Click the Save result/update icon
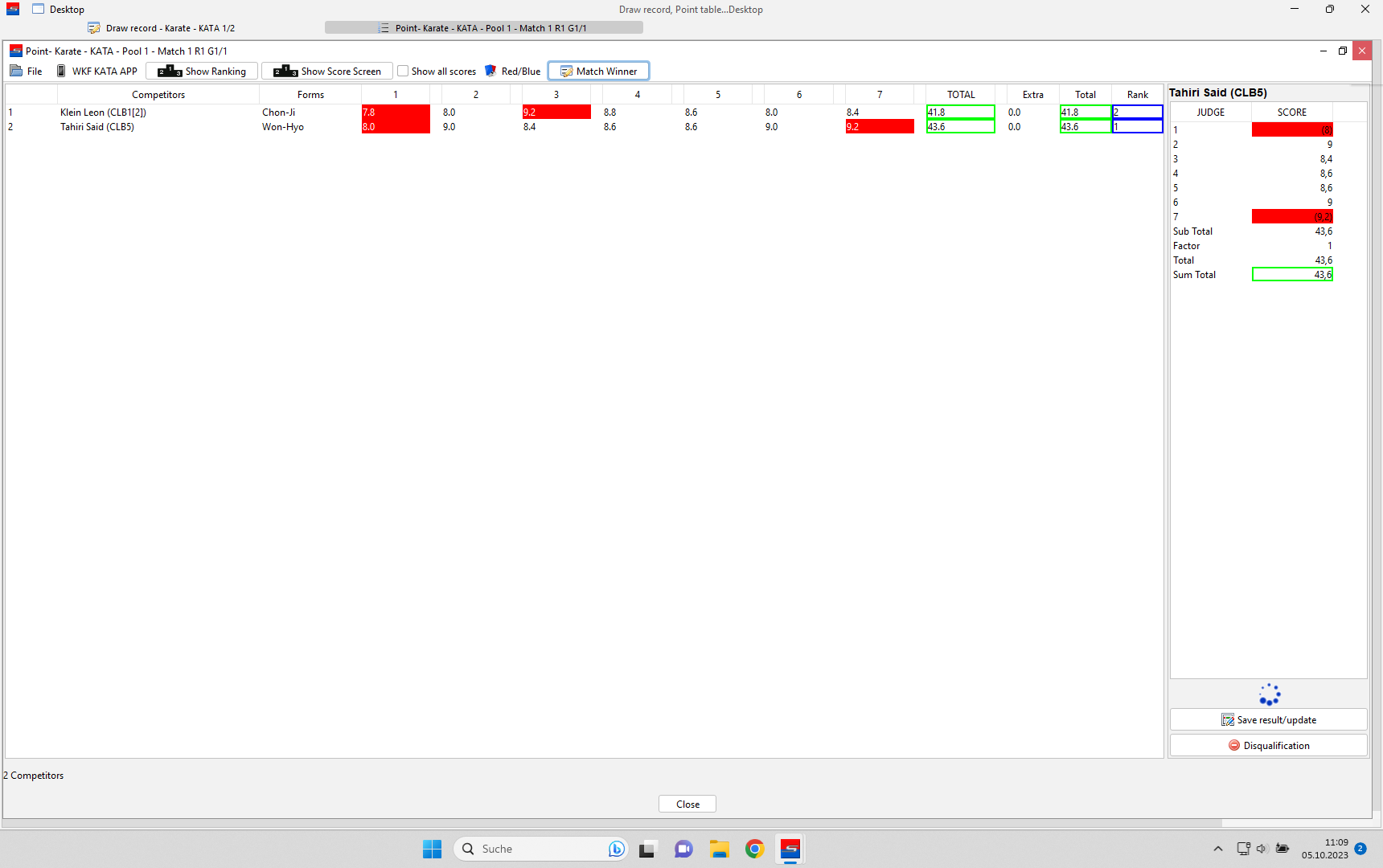Screen dimensions: 1383x868 [x=1227, y=719]
